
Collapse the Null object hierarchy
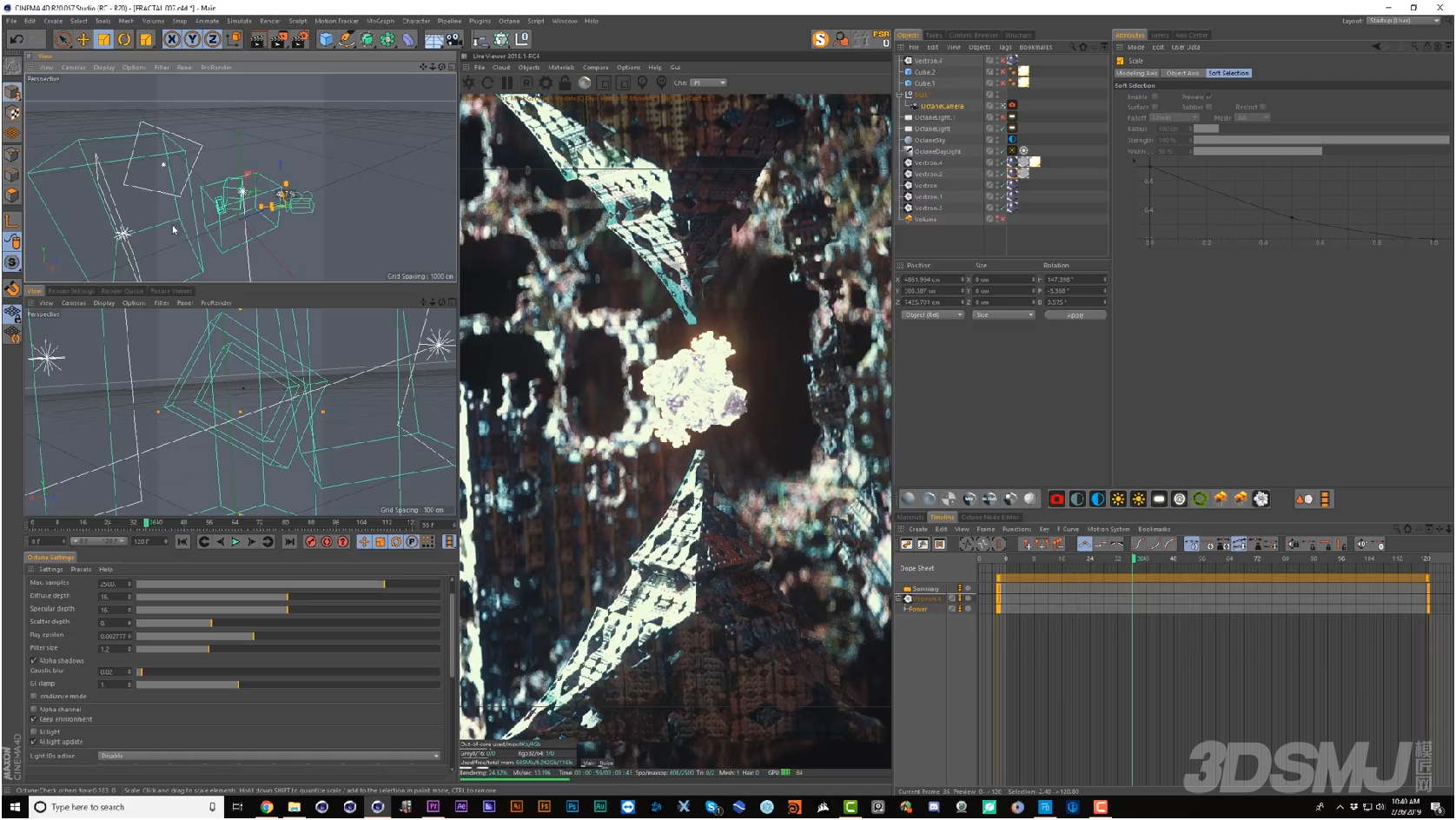(900, 95)
